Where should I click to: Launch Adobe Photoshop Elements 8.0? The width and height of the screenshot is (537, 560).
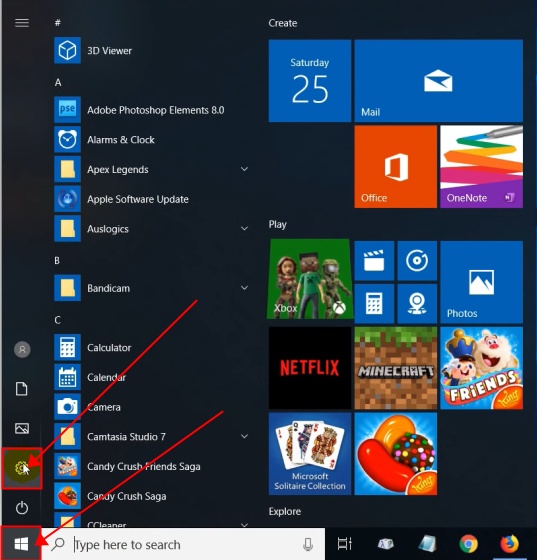pos(155,110)
